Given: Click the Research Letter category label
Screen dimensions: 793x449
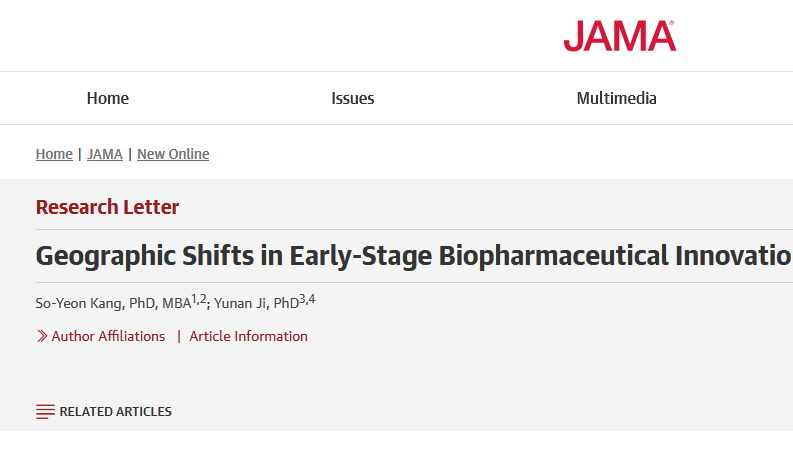Looking at the screenshot, I should 107,207.
